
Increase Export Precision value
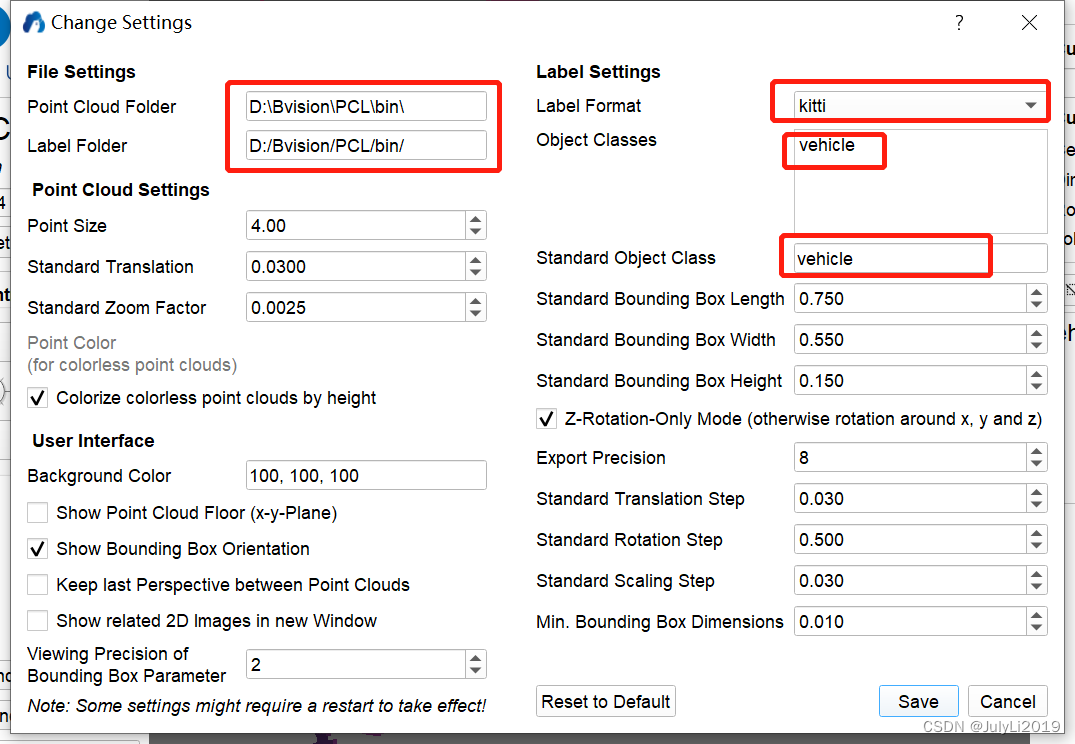coord(1036,451)
